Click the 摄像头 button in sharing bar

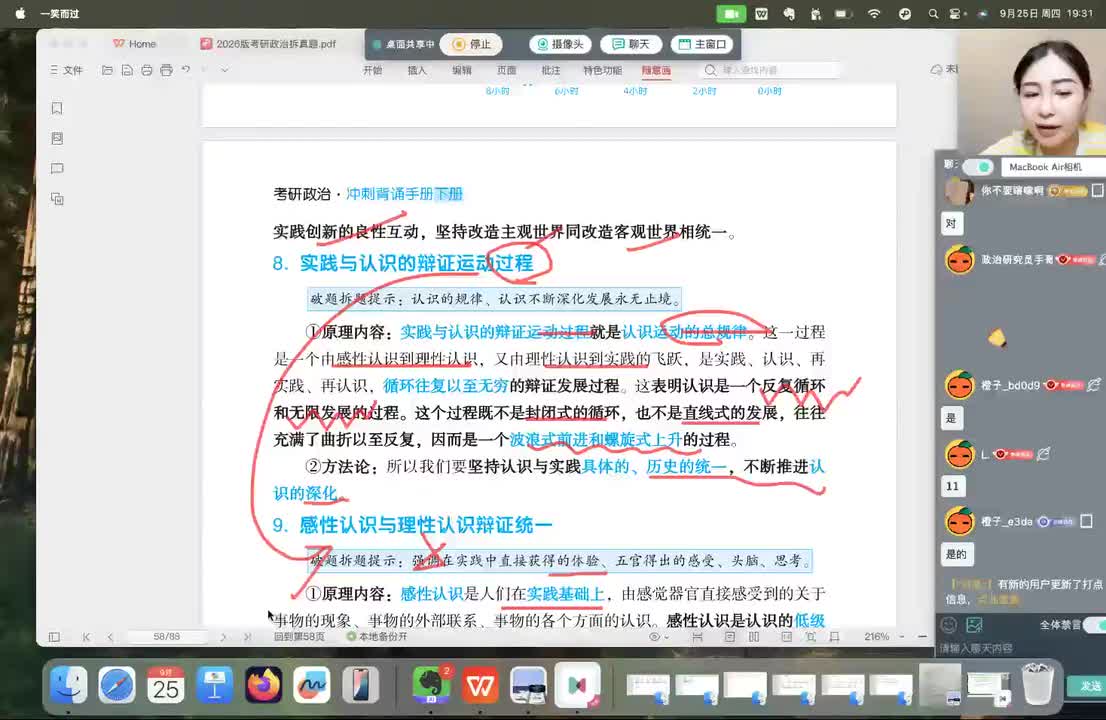pos(560,44)
